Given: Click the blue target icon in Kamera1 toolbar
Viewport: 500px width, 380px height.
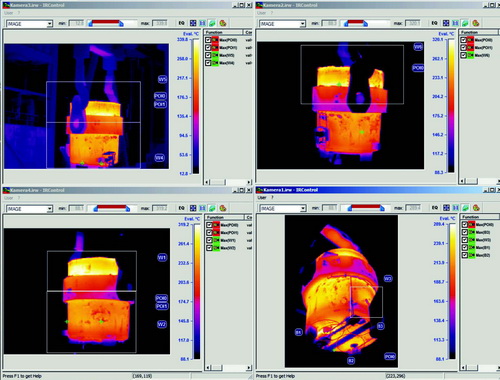Looking at the screenshot, I should click(446, 208).
